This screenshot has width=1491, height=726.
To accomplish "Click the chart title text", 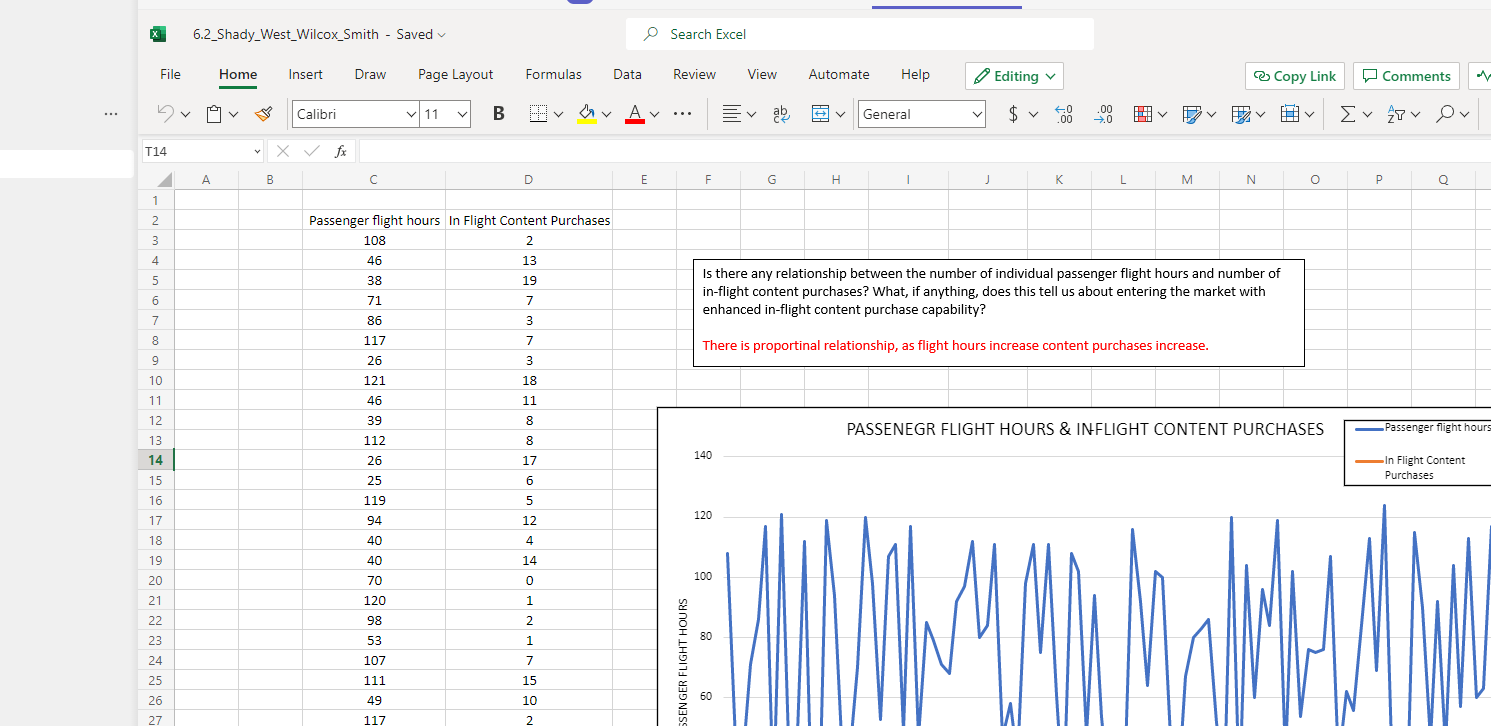I will pyautogui.click(x=1085, y=429).
